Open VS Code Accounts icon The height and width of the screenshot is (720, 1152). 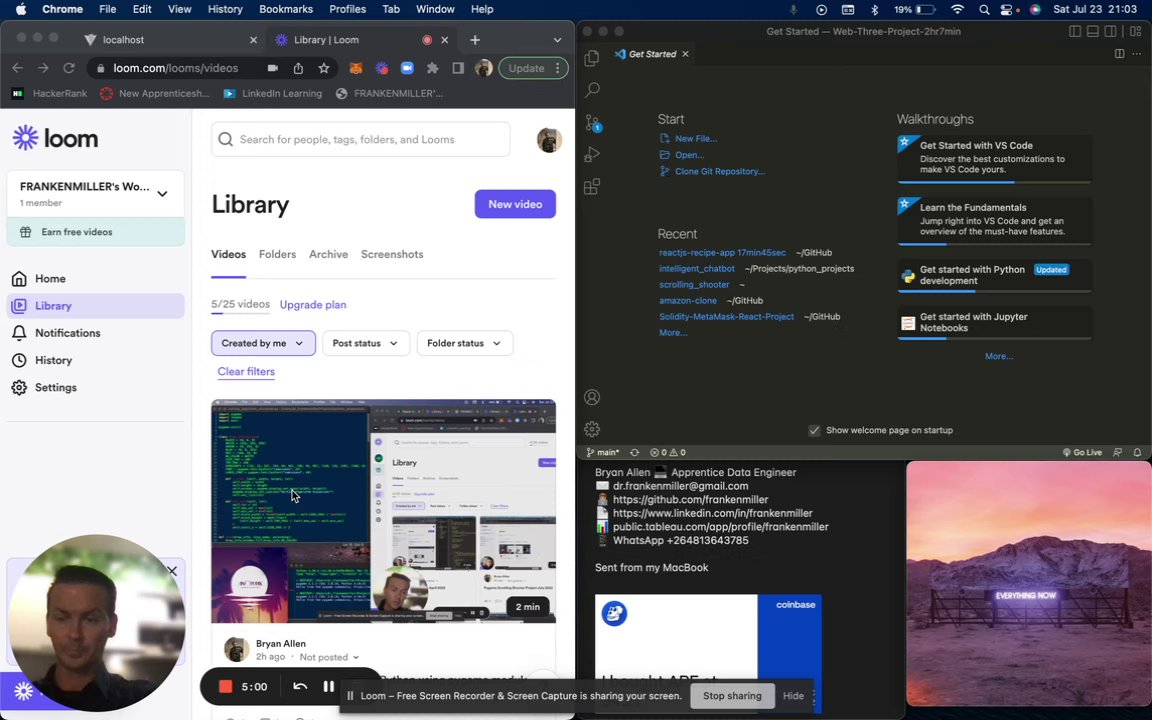pyautogui.click(x=591, y=397)
